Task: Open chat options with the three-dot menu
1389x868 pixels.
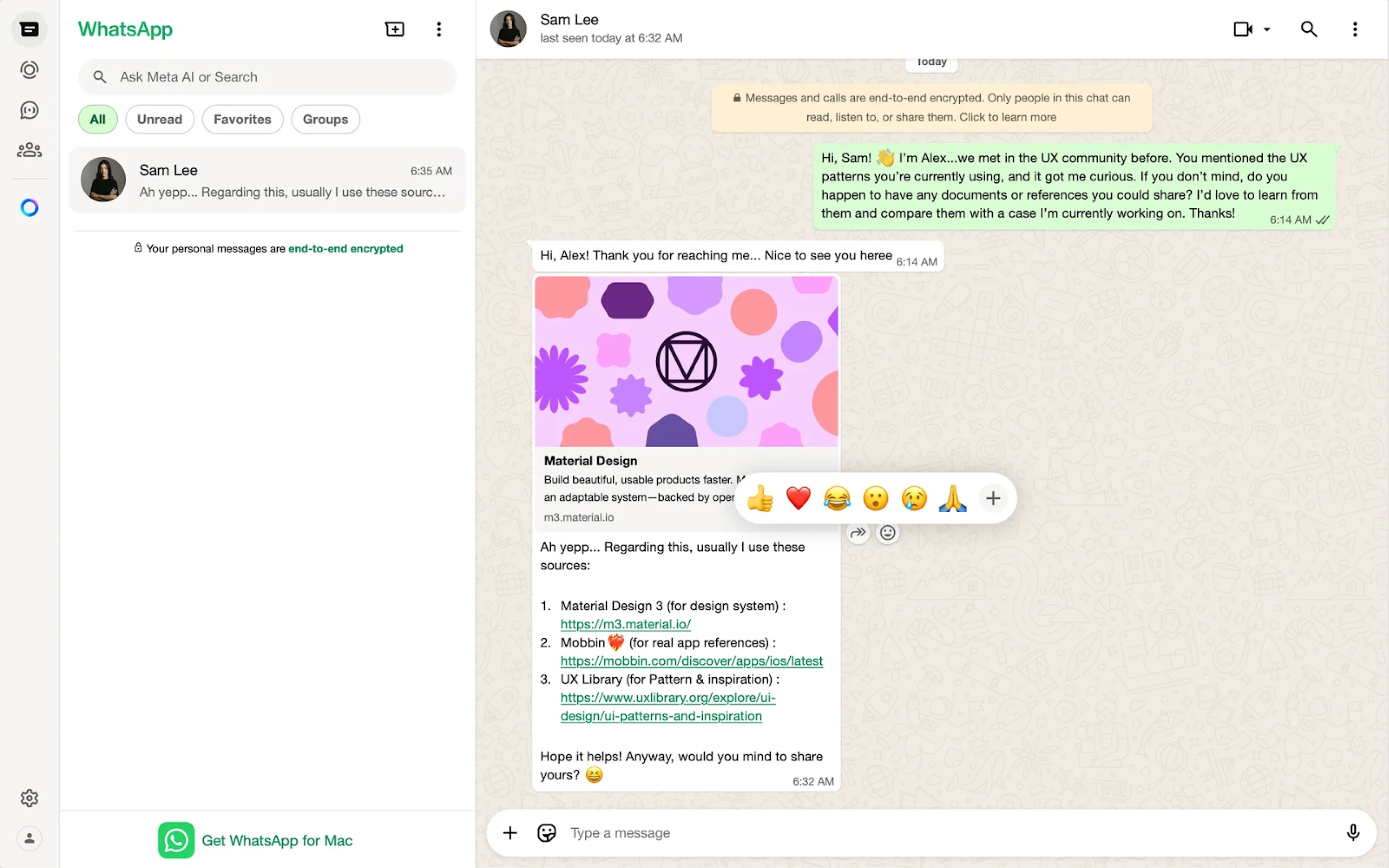Action: click(1354, 29)
